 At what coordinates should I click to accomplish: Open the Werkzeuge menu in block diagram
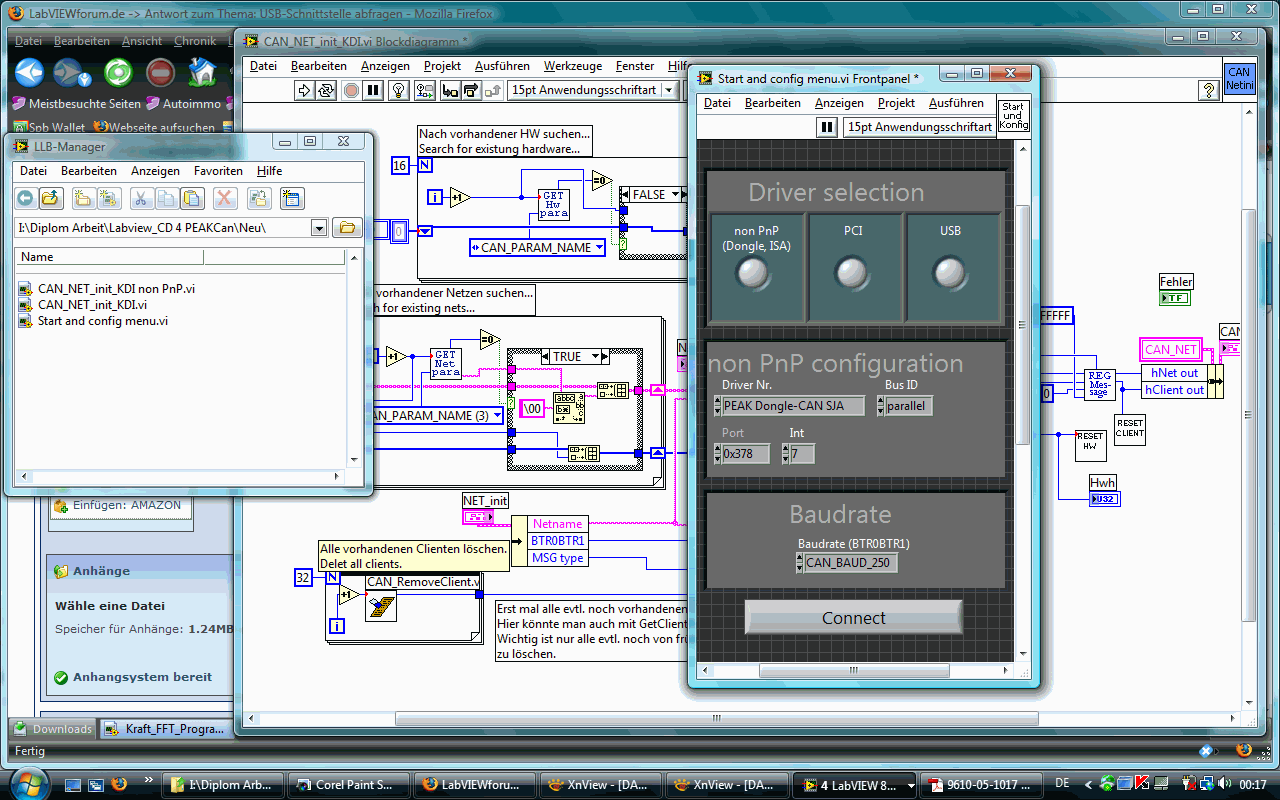click(573, 66)
